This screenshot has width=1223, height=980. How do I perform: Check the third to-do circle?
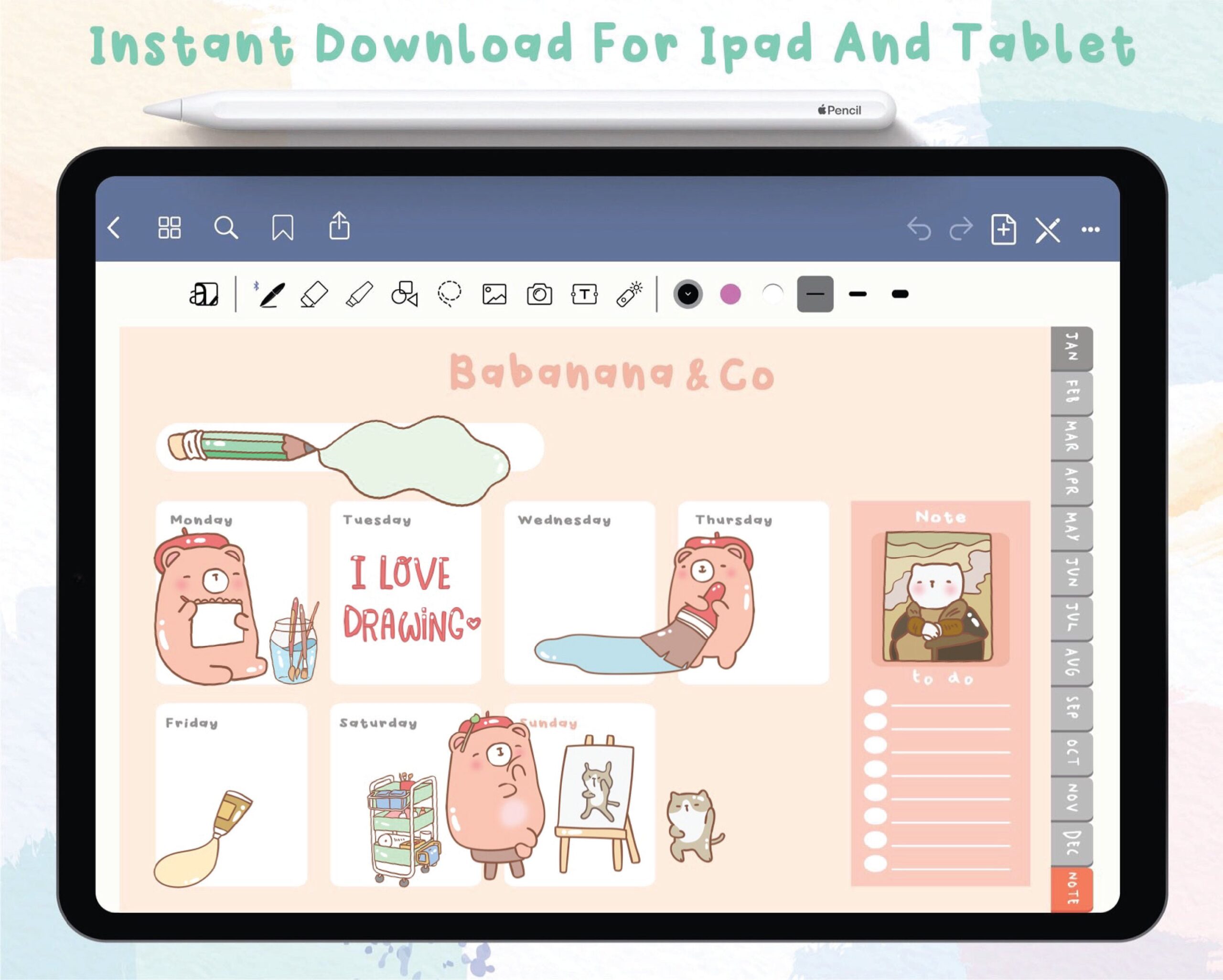click(x=875, y=745)
